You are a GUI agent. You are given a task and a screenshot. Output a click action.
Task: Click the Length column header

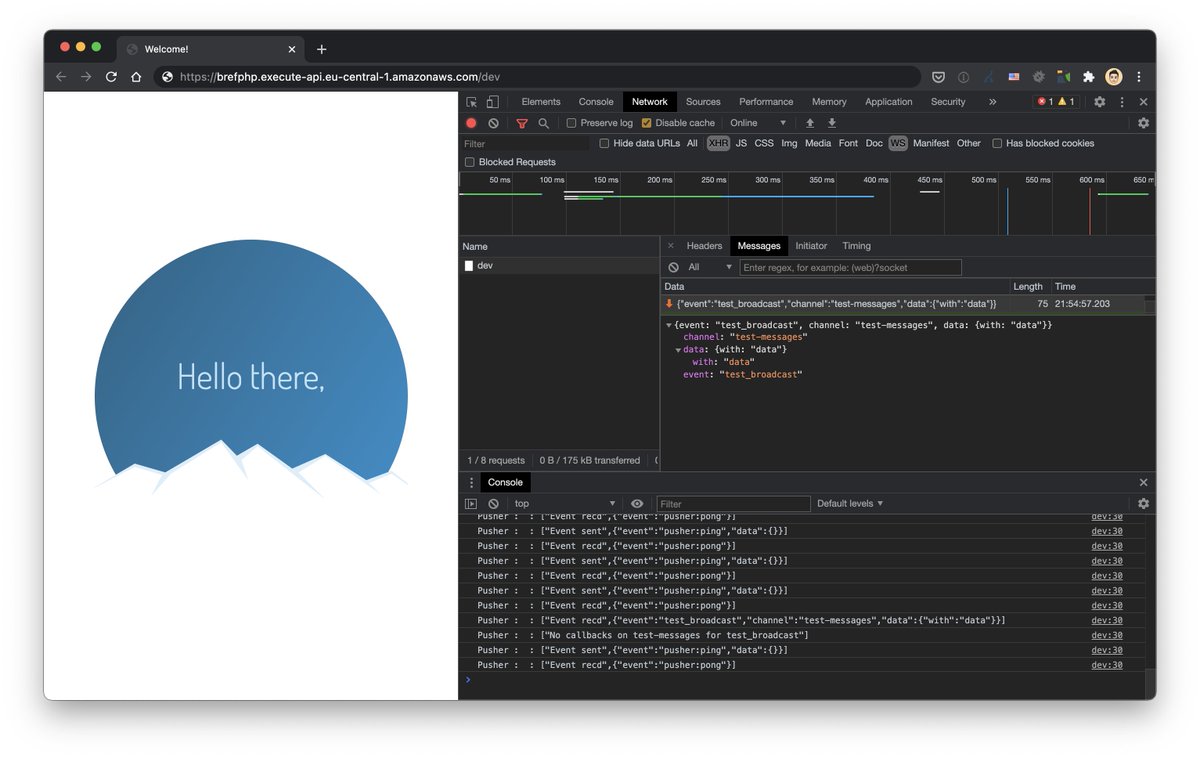pos(1030,286)
